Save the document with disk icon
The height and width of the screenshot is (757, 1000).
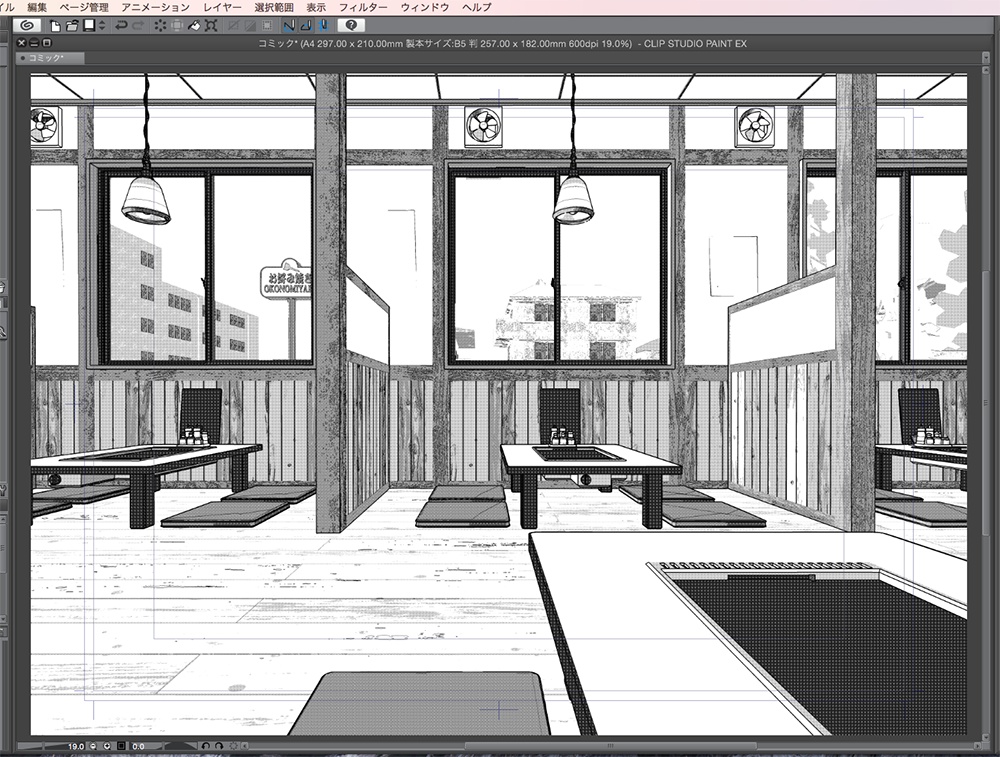[x=89, y=26]
